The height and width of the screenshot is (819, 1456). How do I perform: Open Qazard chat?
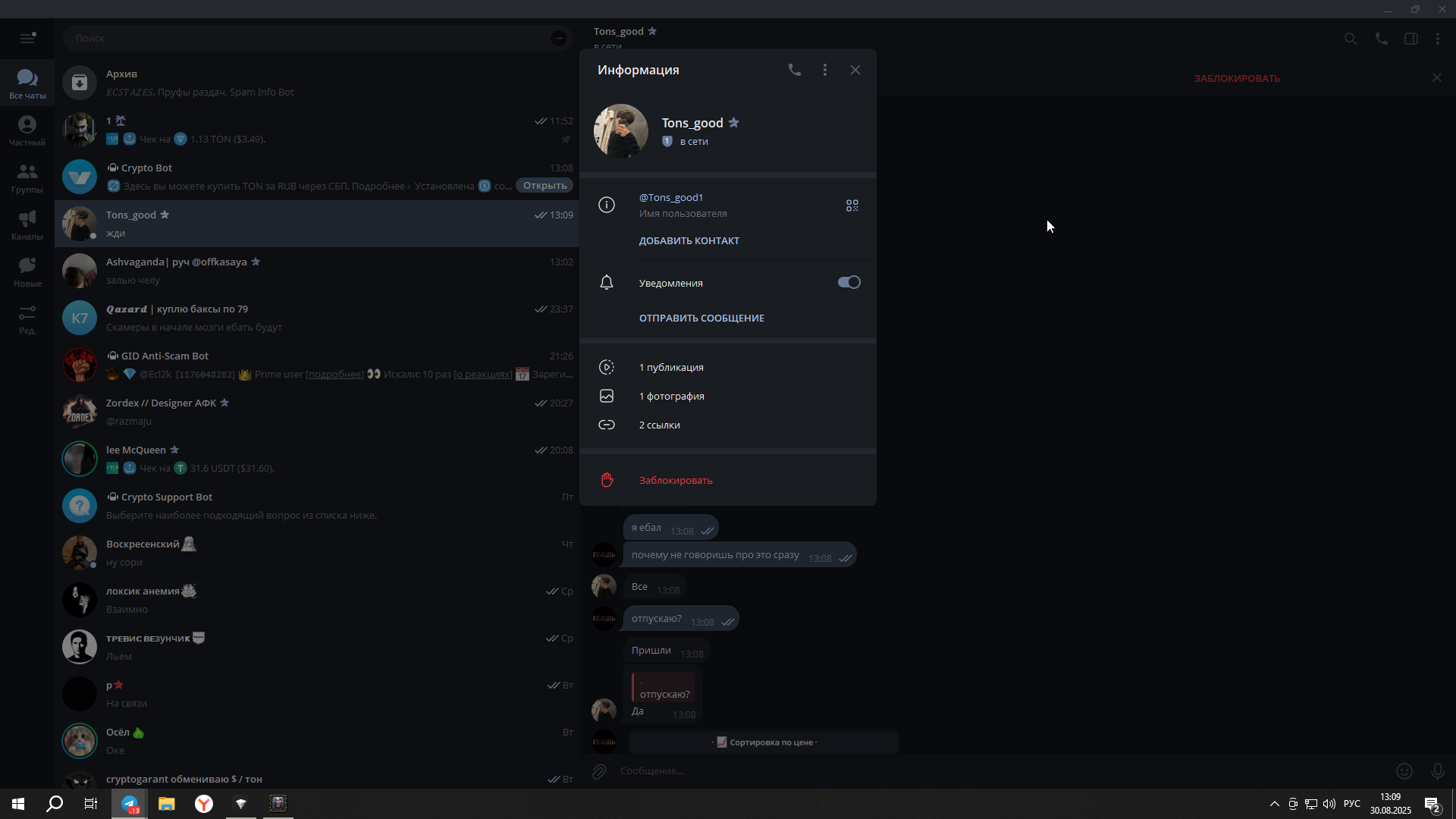pos(317,318)
